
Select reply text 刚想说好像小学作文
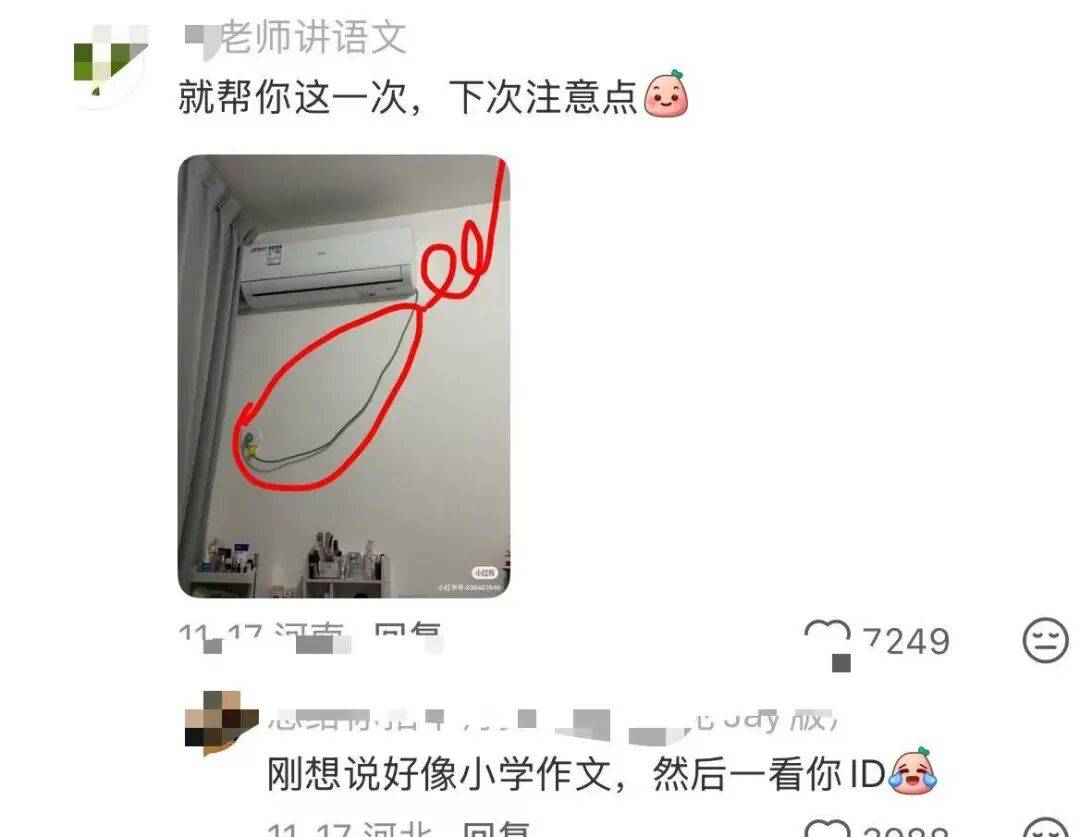(439, 773)
